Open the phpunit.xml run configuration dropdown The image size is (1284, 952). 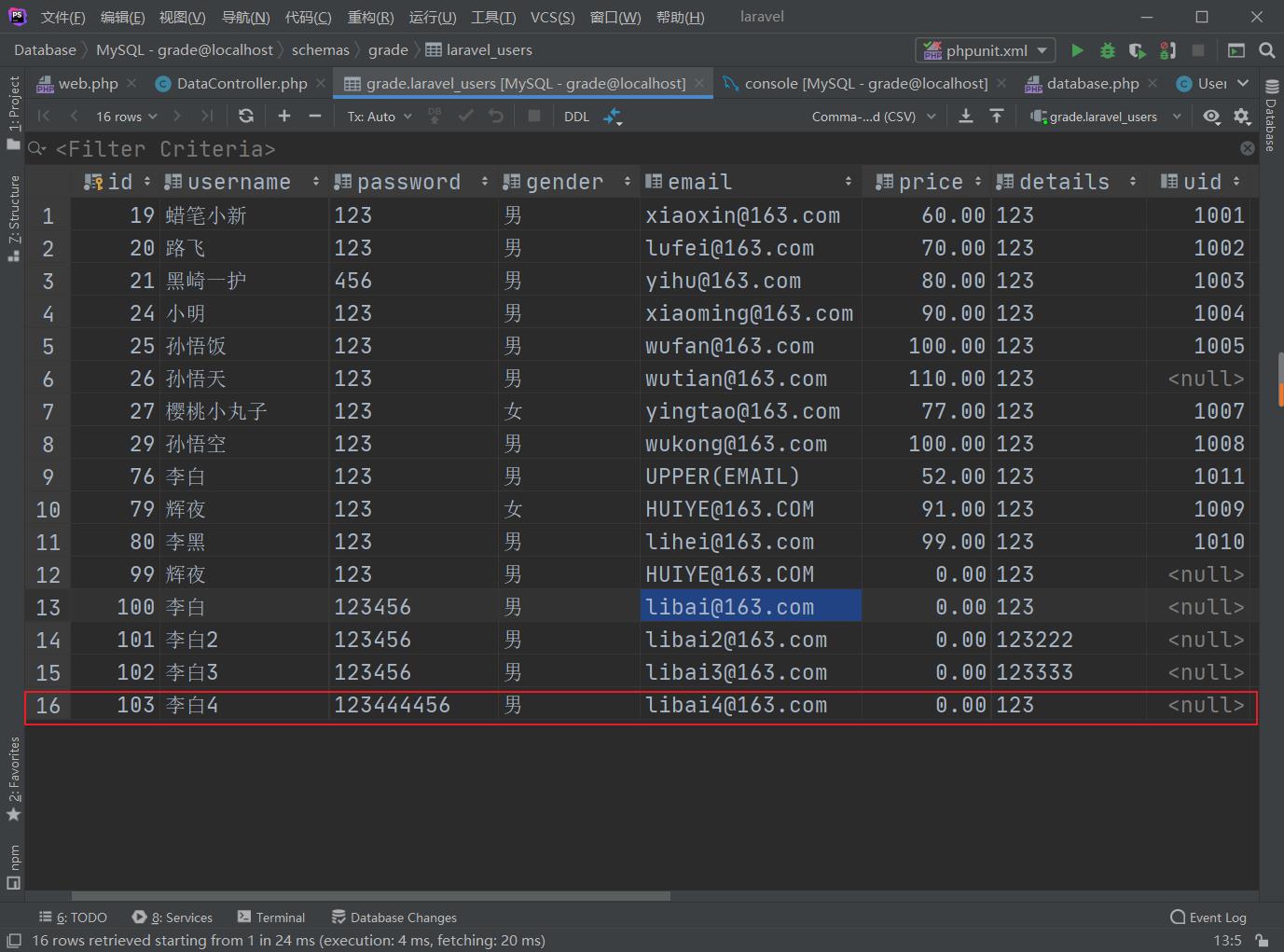click(x=986, y=50)
